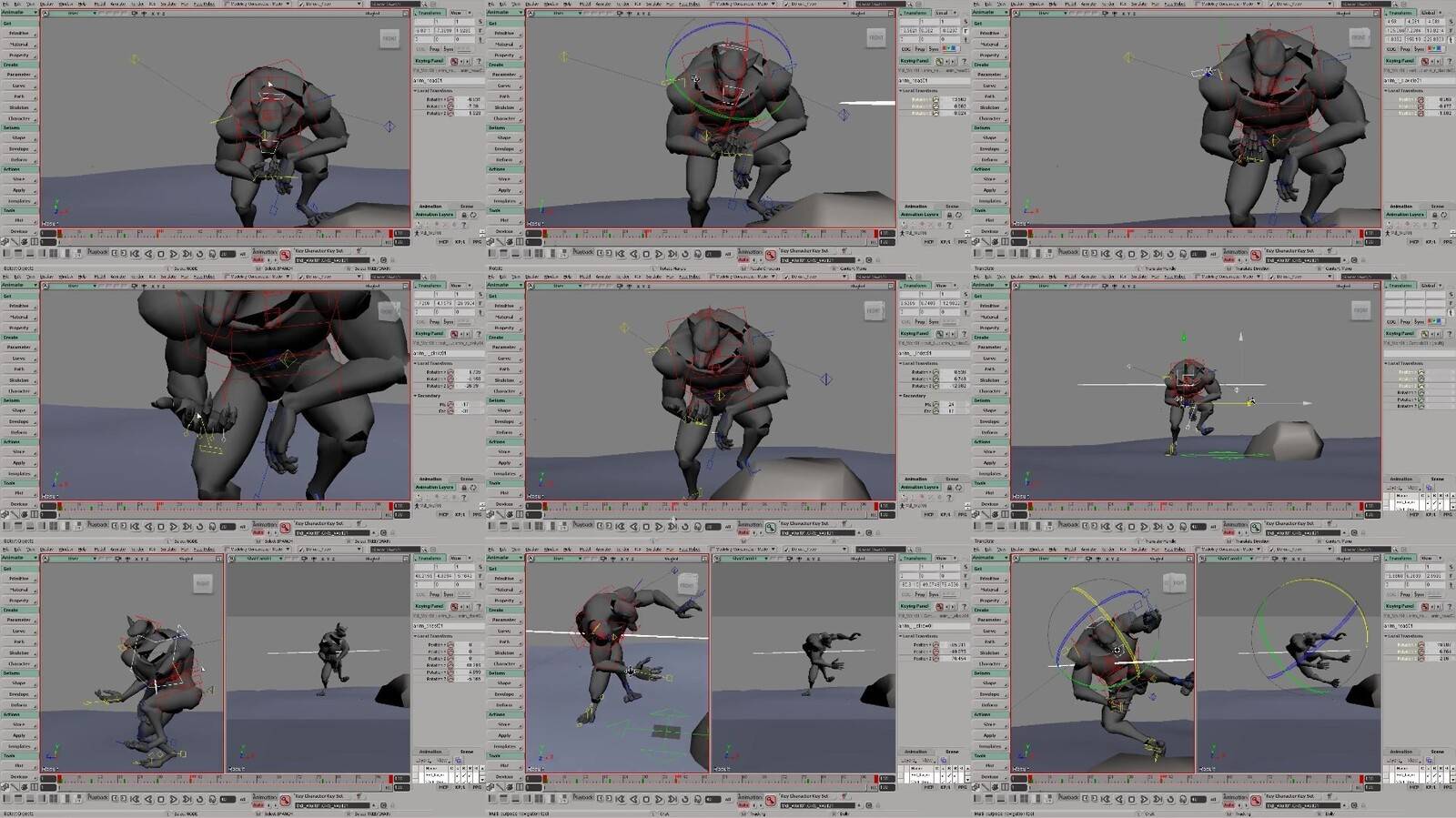This screenshot has height=818, width=1456.
Task: Toggle Prop mode in the top-middle screenshot
Action: pyautogui.click(x=920, y=49)
